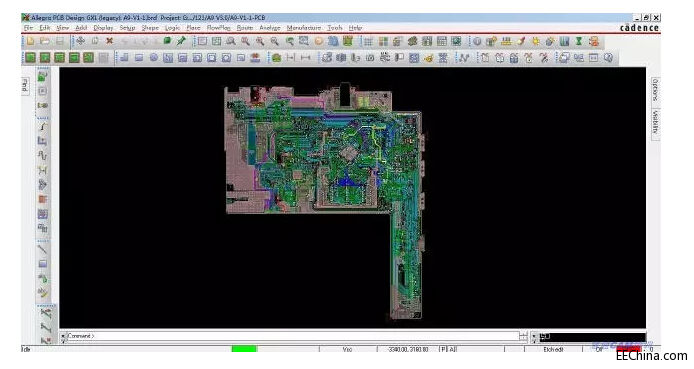Open the Find side panel tab
694x369 pixels.
(25, 85)
